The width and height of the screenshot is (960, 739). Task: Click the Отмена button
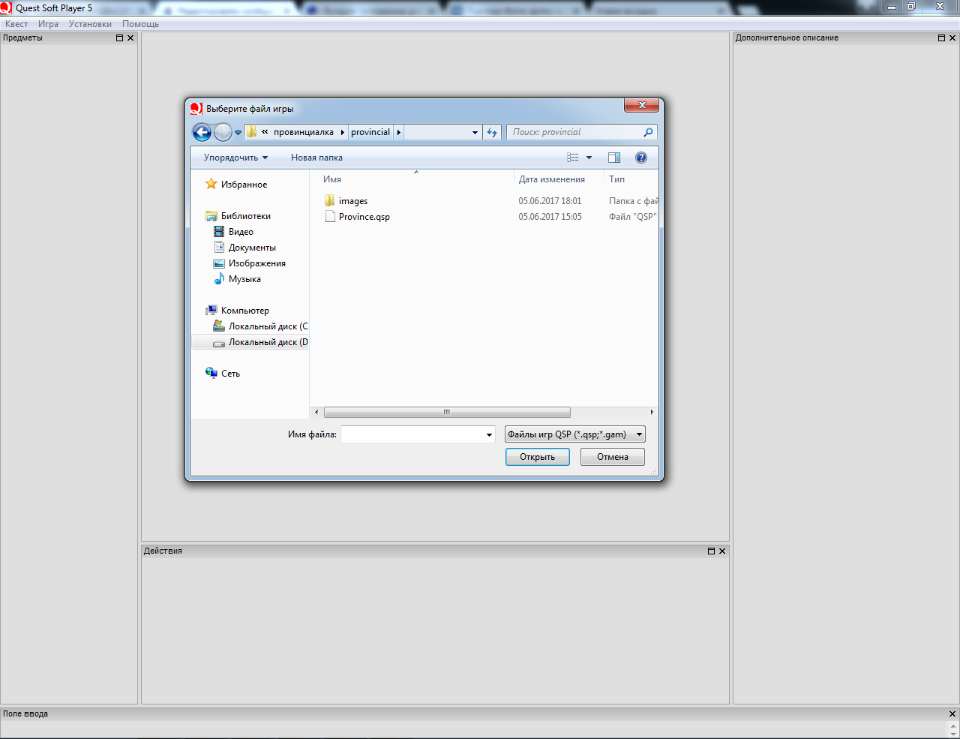612,457
